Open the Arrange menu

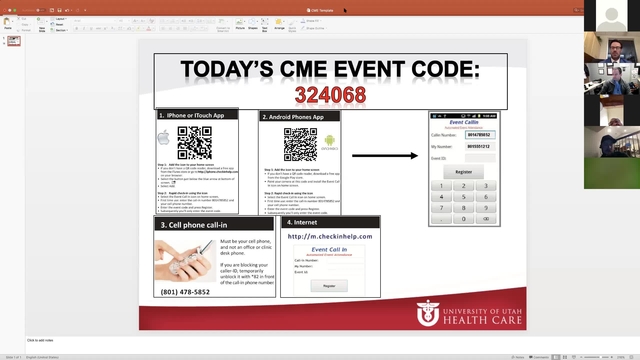tap(279, 24)
